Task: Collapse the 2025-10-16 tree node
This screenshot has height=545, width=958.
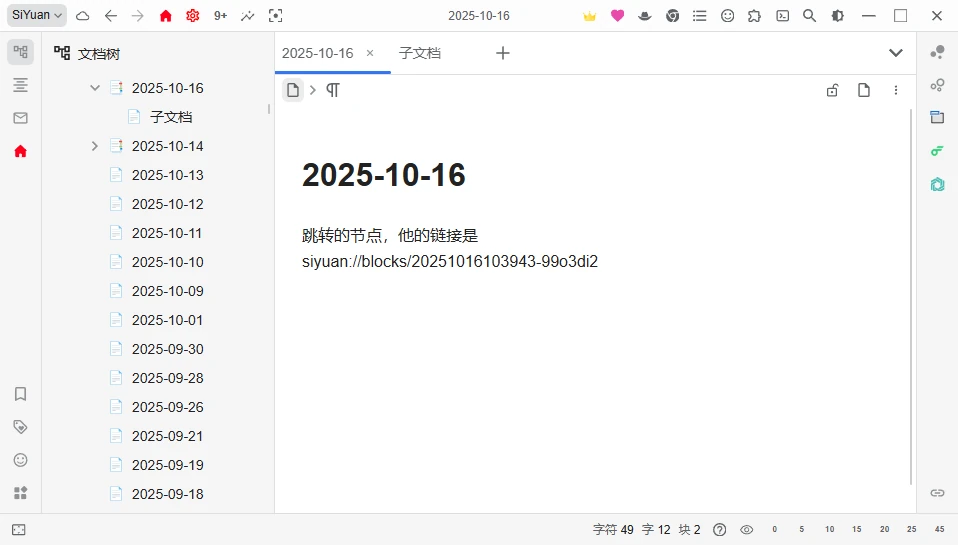Action: (x=95, y=88)
